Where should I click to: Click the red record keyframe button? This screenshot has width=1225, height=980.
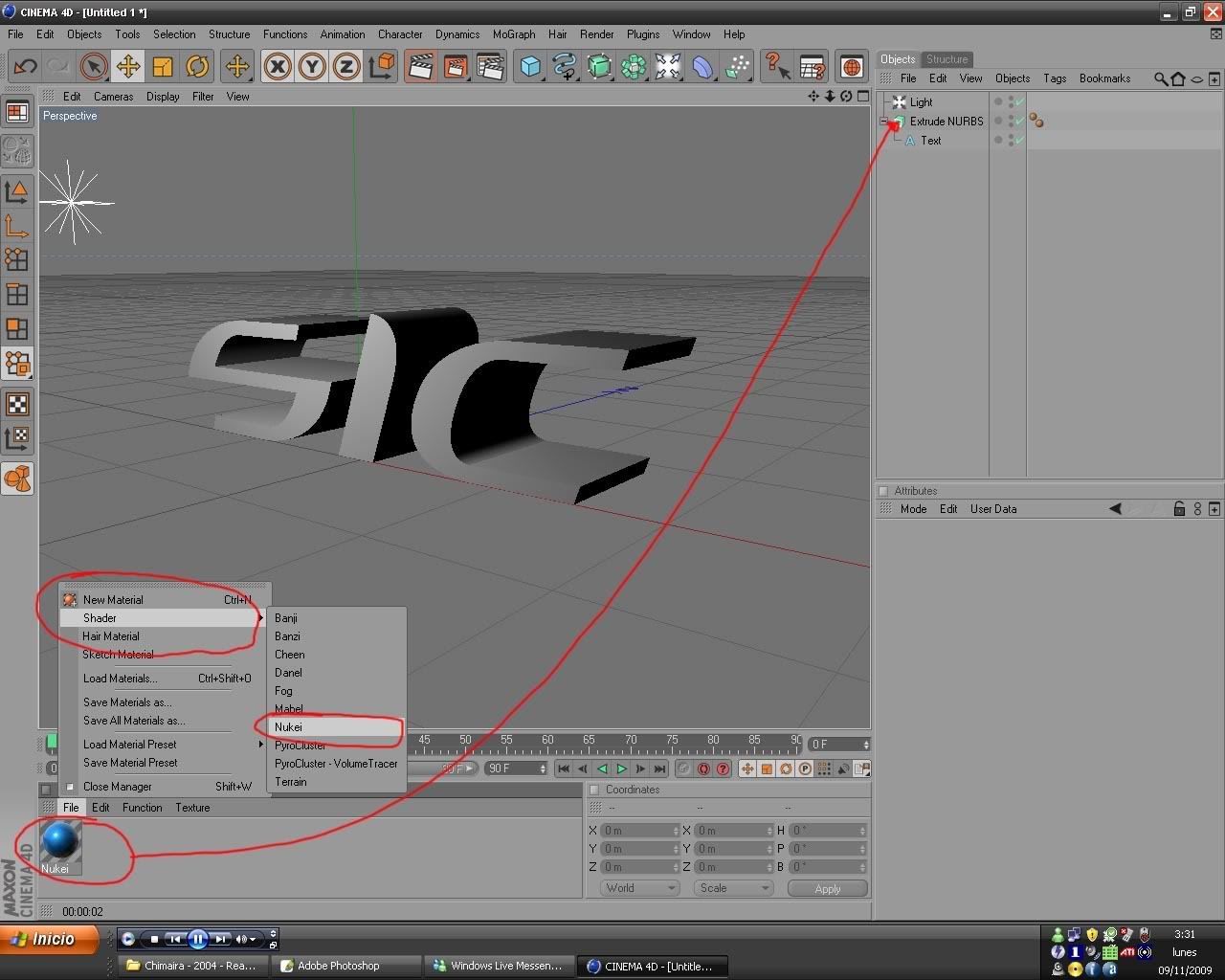tap(703, 768)
